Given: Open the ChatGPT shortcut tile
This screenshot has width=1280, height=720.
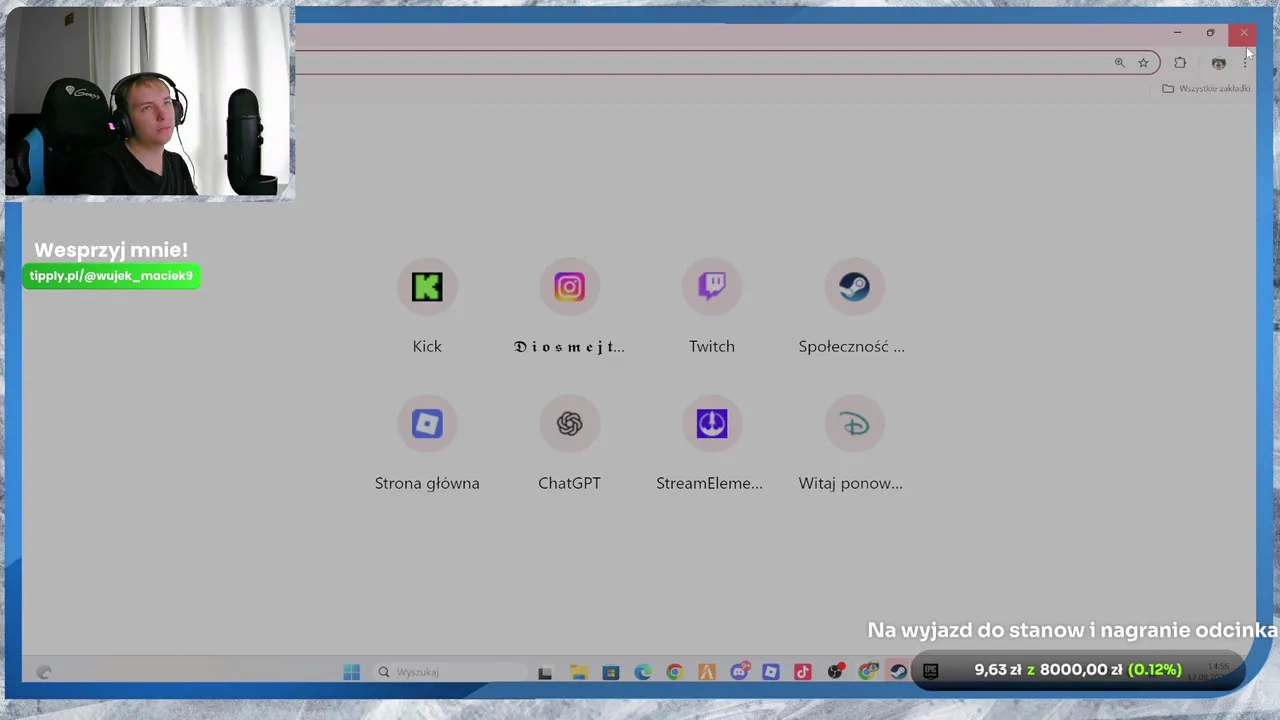Looking at the screenshot, I should pos(569,424).
